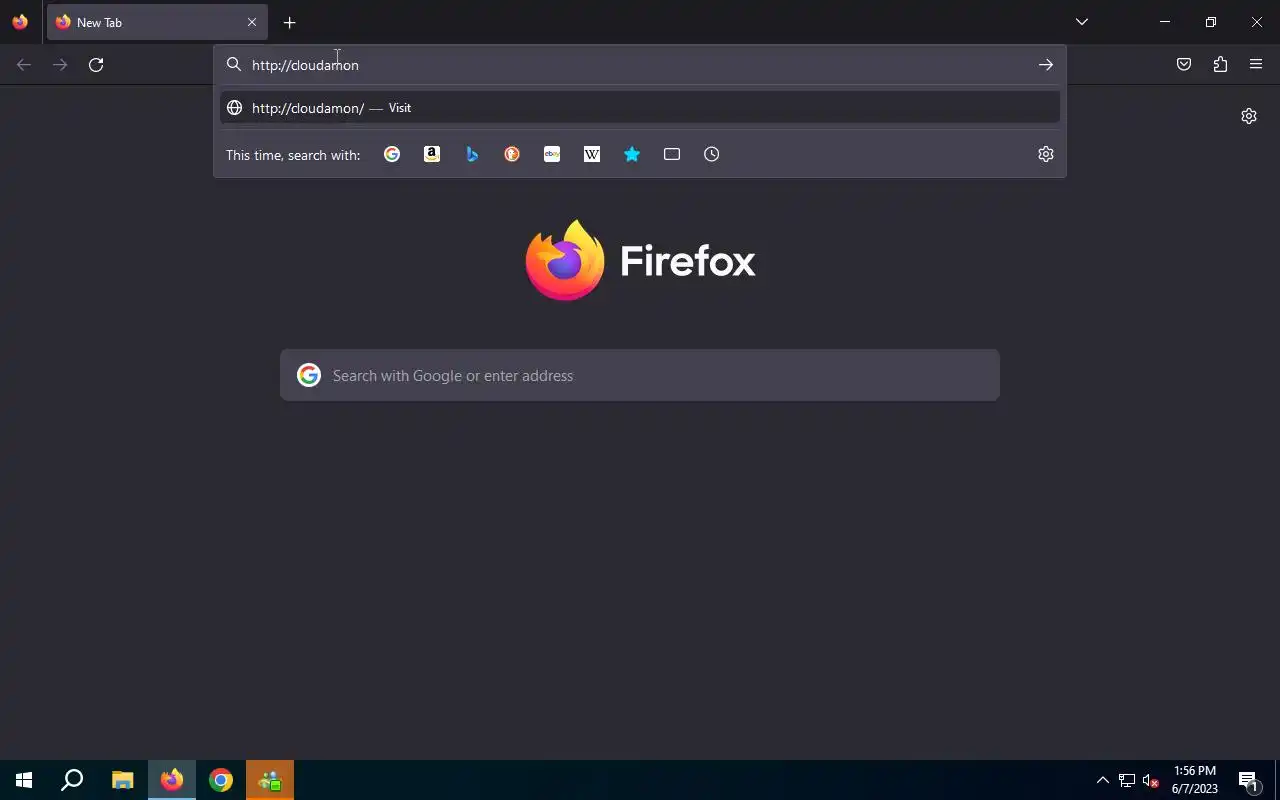Click the magnifier icon in the address bar
This screenshot has width=1280, height=800.
point(234,65)
